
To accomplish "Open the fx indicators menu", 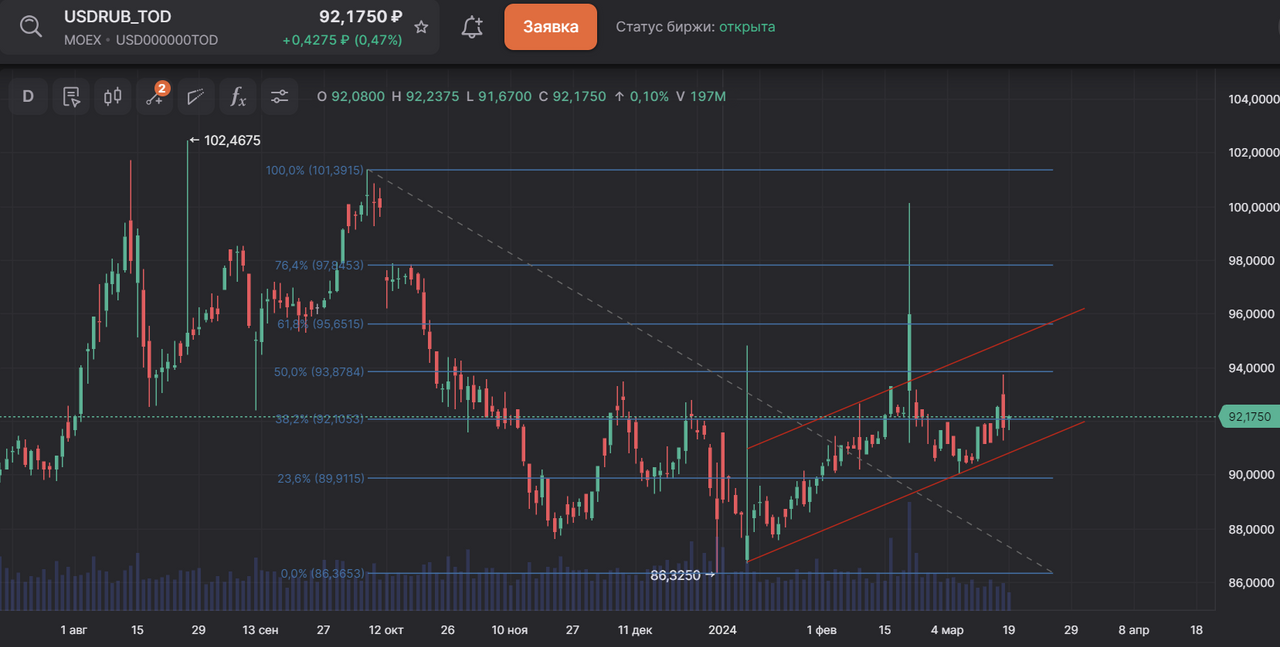I will (238, 97).
